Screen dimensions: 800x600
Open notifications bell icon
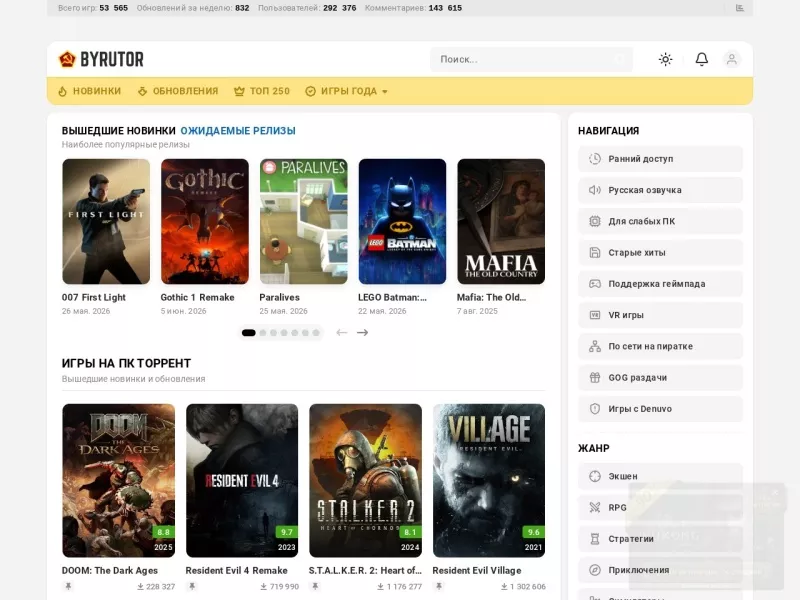[x=702, y=59]
